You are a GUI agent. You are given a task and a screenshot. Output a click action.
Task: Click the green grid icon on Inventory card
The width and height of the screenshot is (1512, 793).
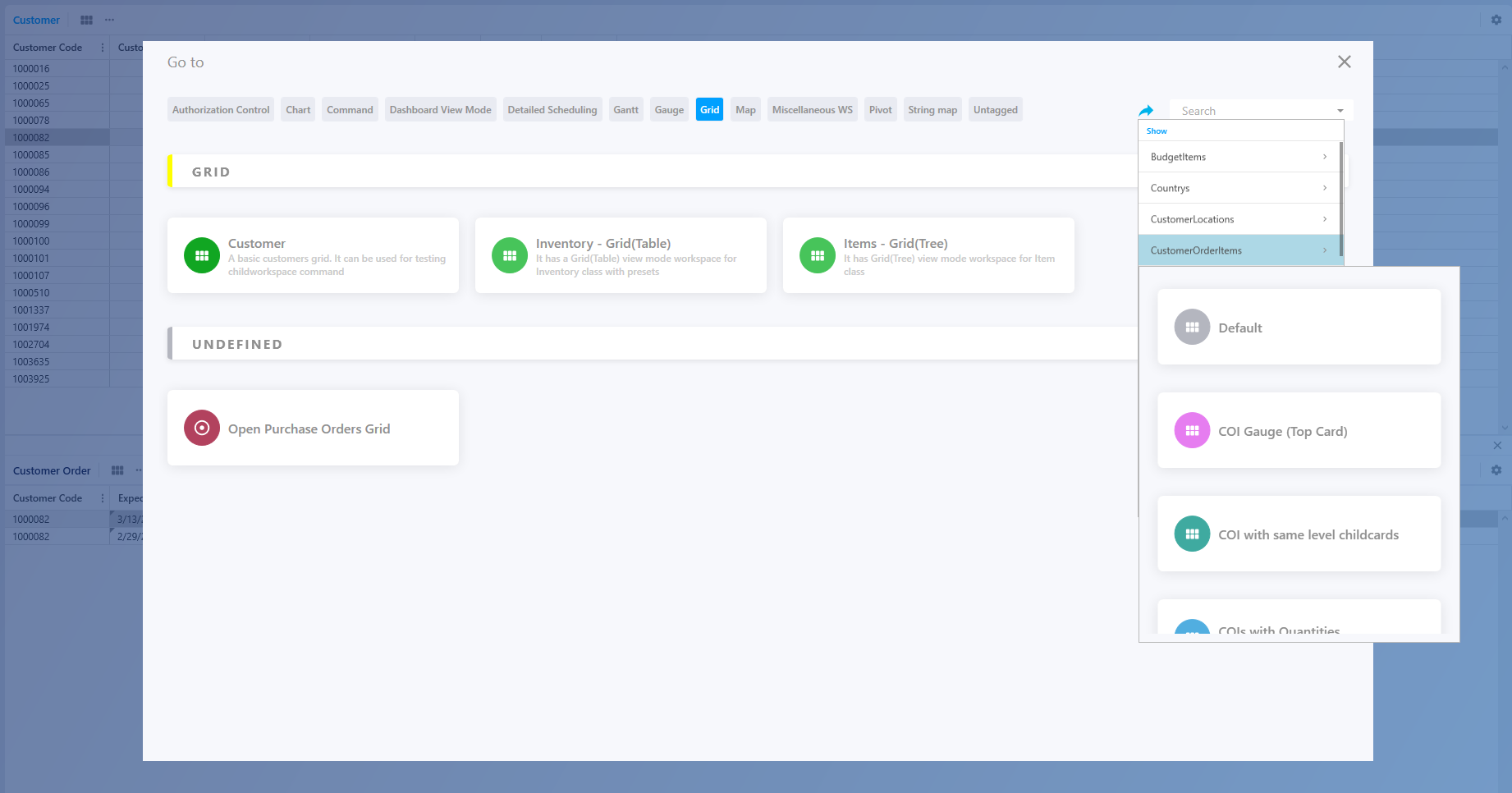pos(510,255)
